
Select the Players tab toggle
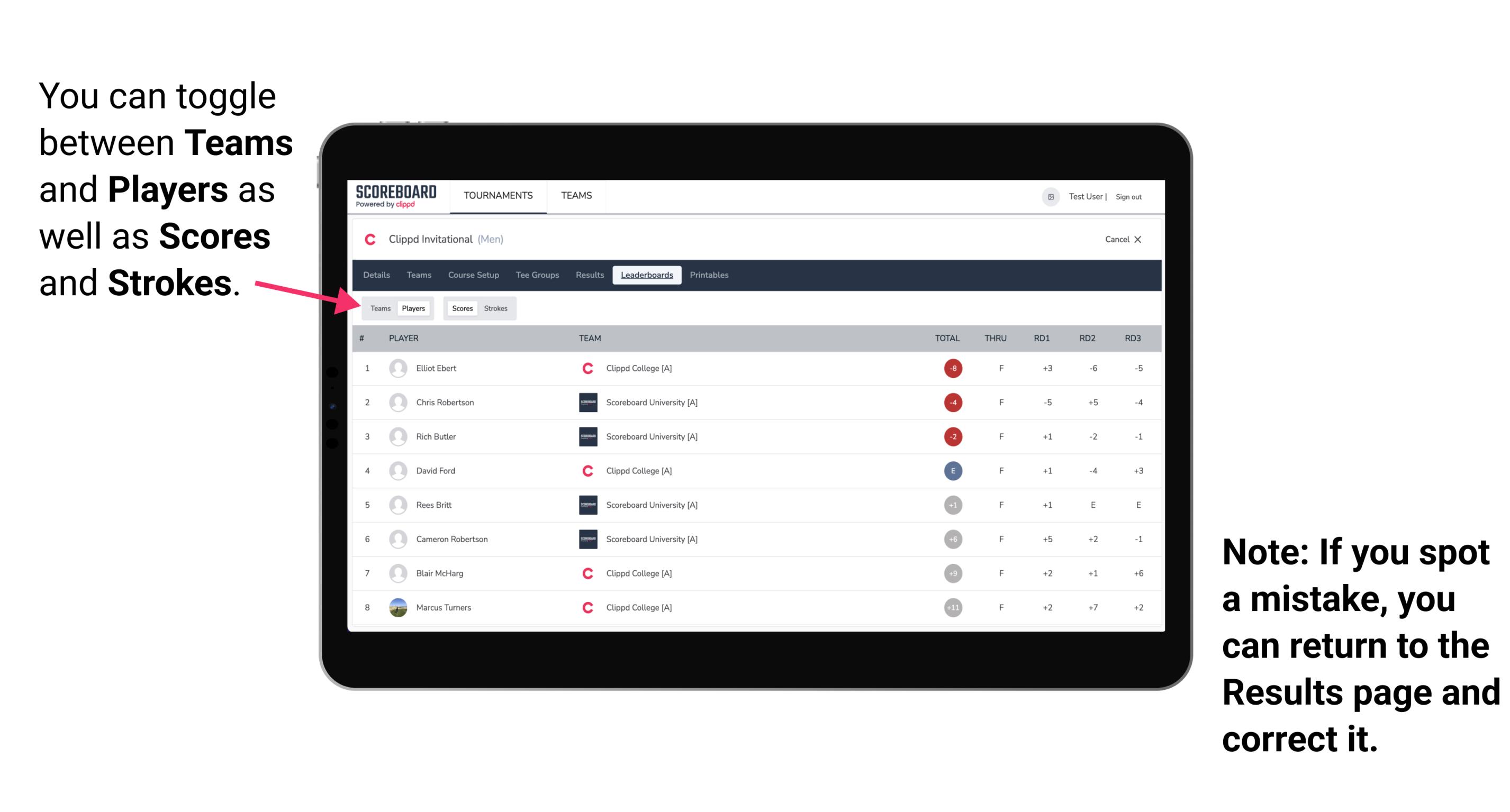[413, 308]
